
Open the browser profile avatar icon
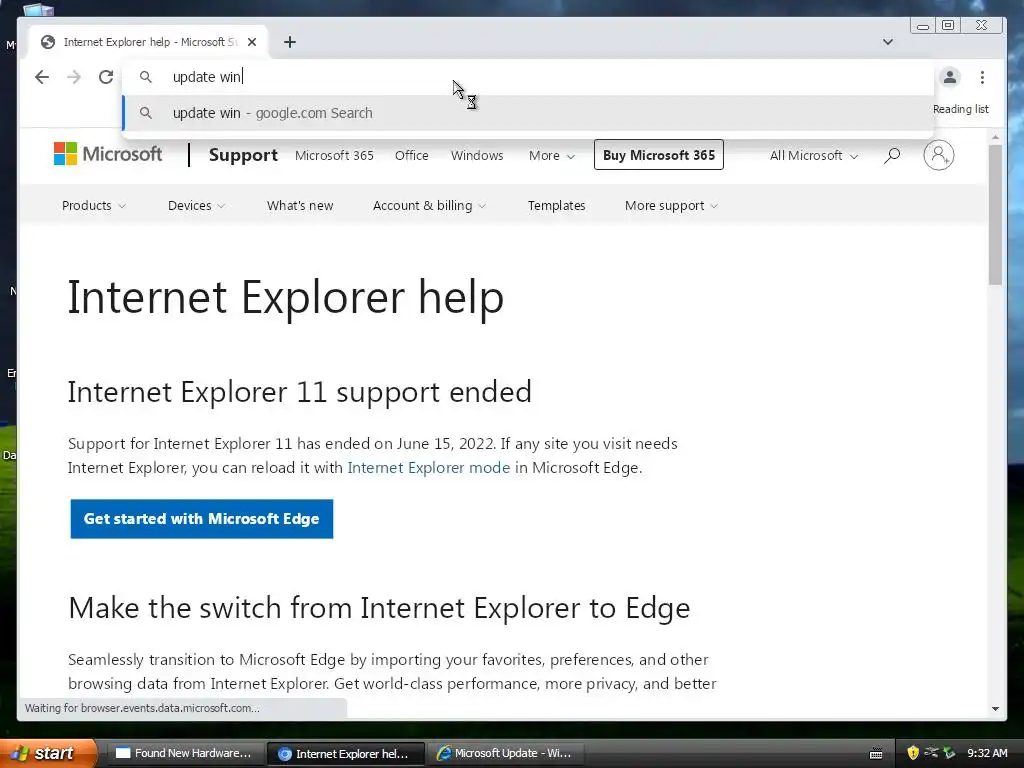point(950,77)
